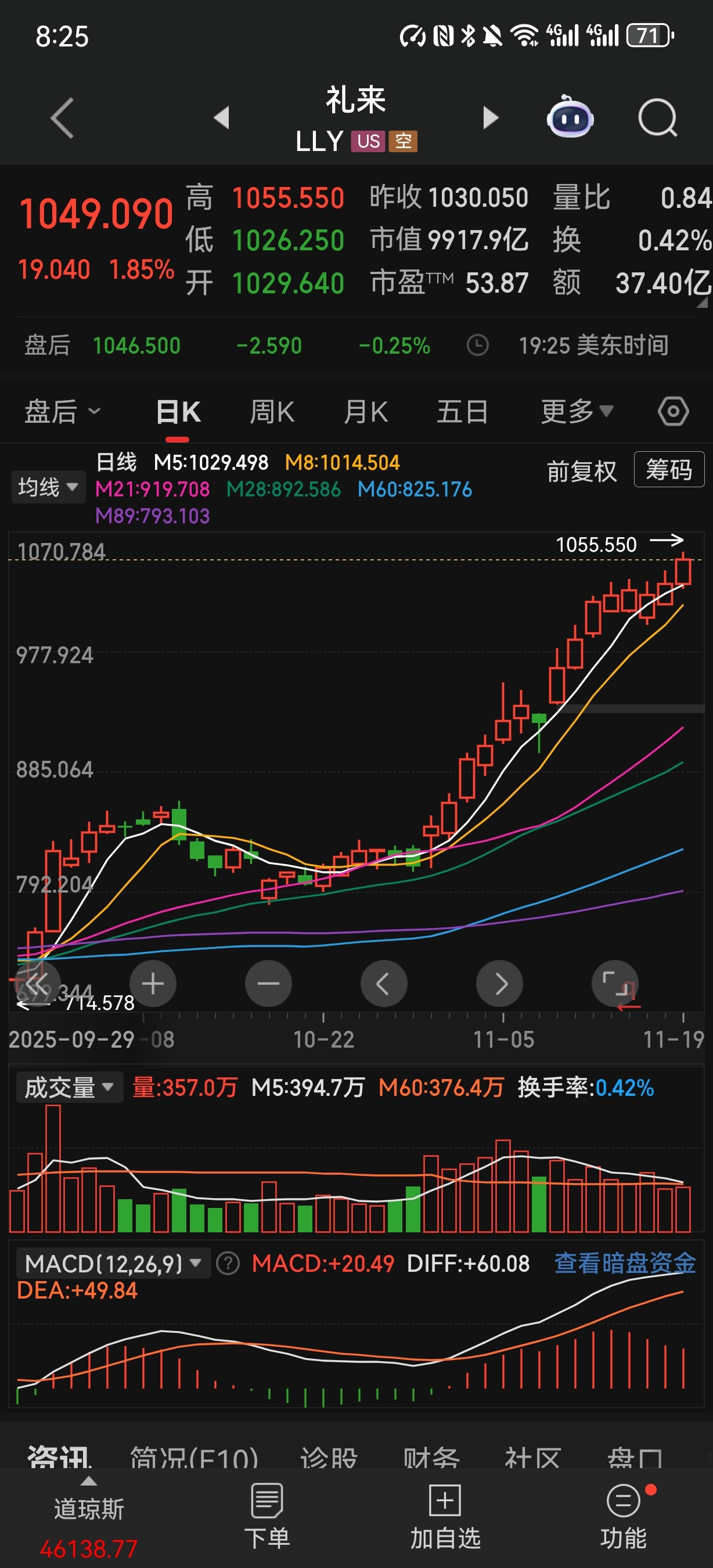Viewport: 713px width, 1568px height.
Task: Tap the M8:1014.504 label
Action: click(x=342, y=463)
